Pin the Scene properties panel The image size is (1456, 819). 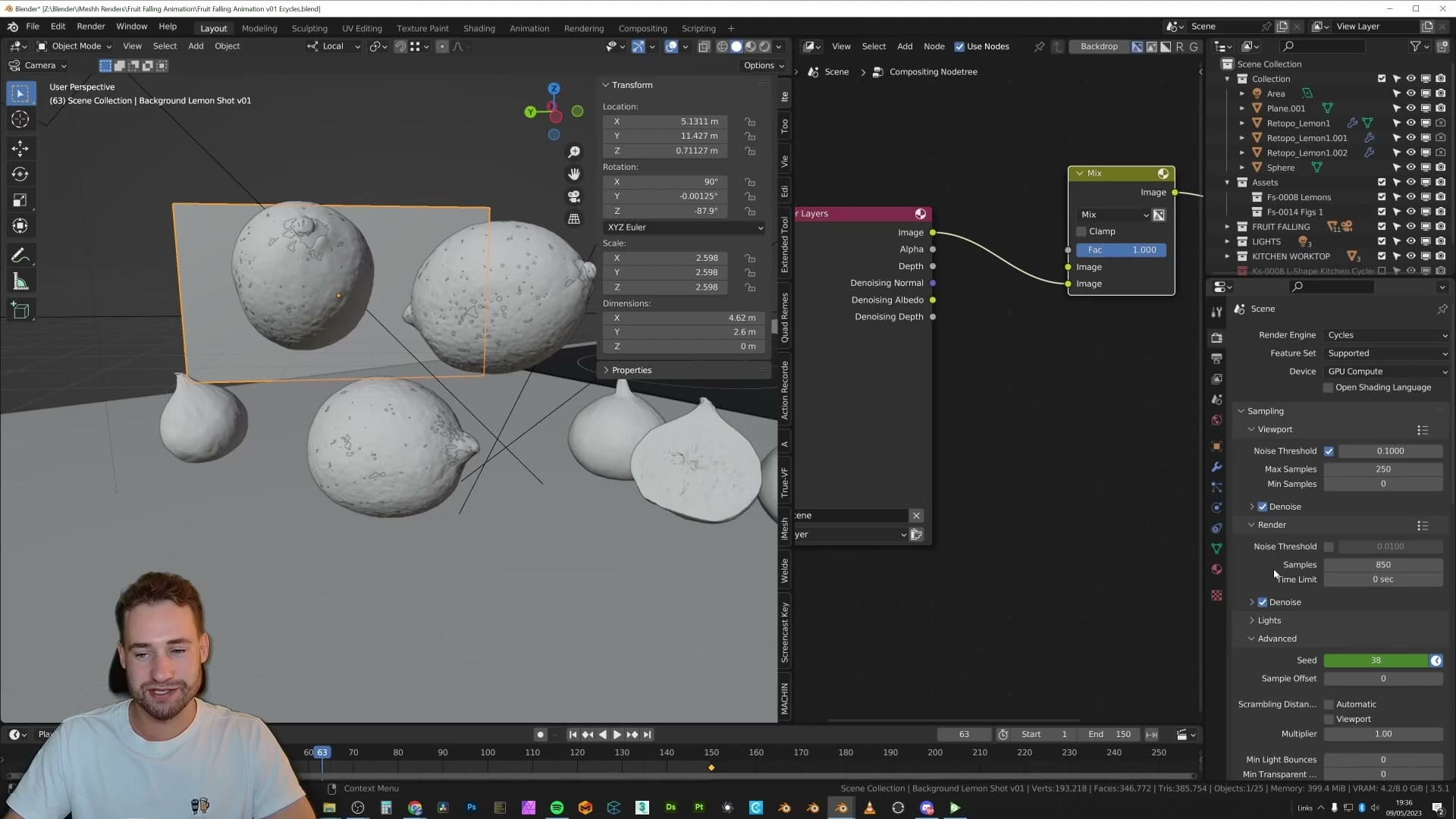pyautogui.click(x=1442, y=309)
